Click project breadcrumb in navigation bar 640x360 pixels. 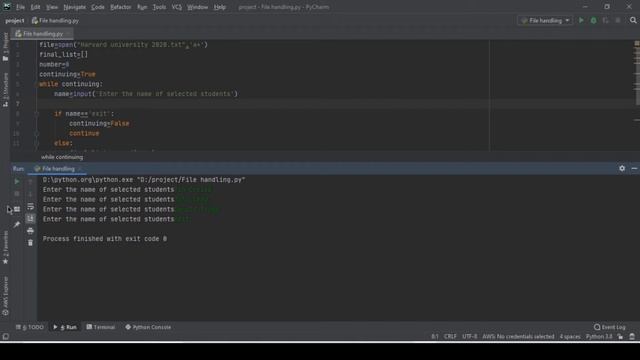pos(15,20)
